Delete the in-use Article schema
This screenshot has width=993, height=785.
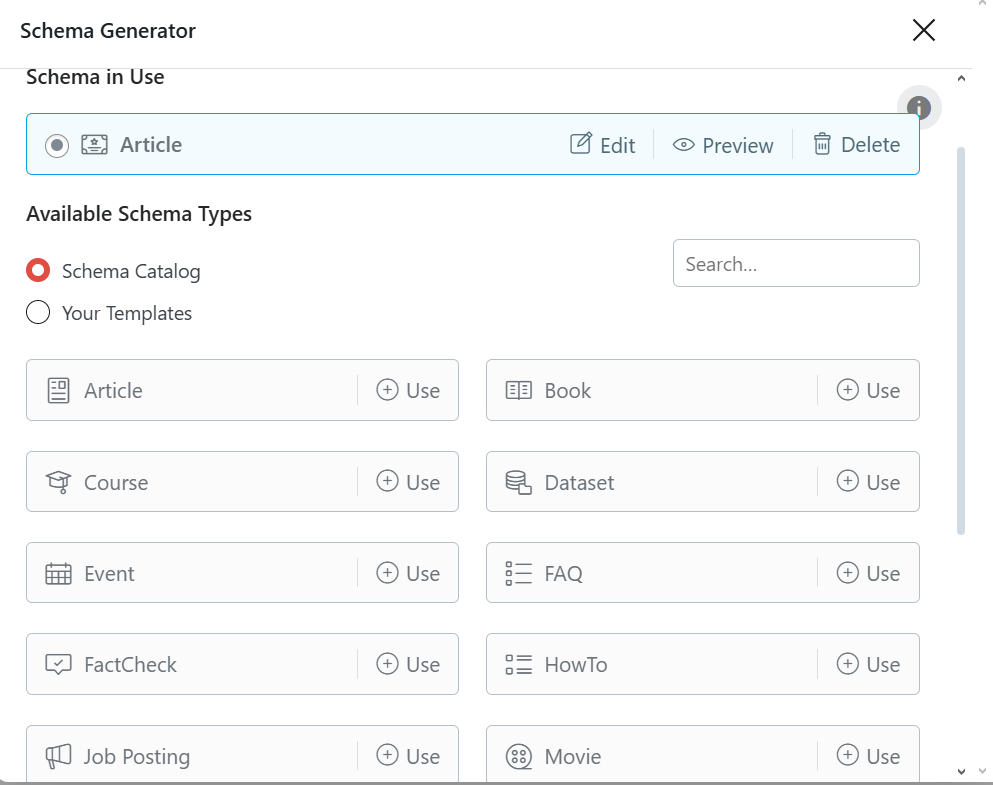(x=857, y=144)
